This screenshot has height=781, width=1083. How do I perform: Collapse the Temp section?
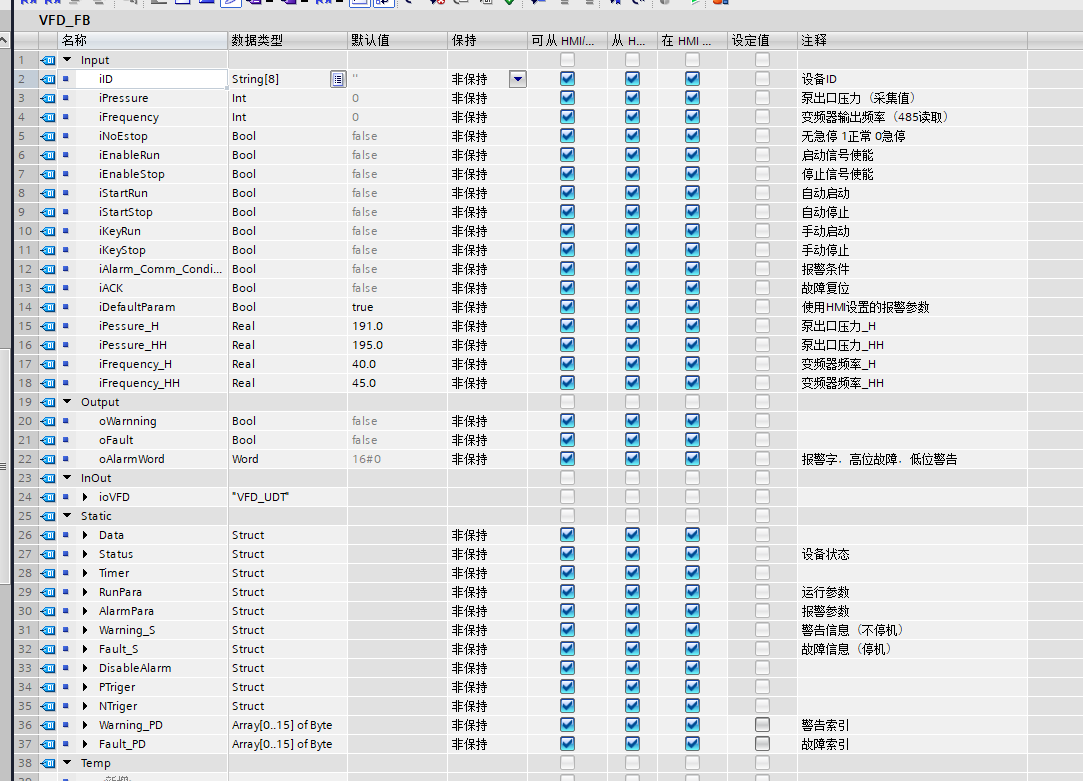[67, 763]
